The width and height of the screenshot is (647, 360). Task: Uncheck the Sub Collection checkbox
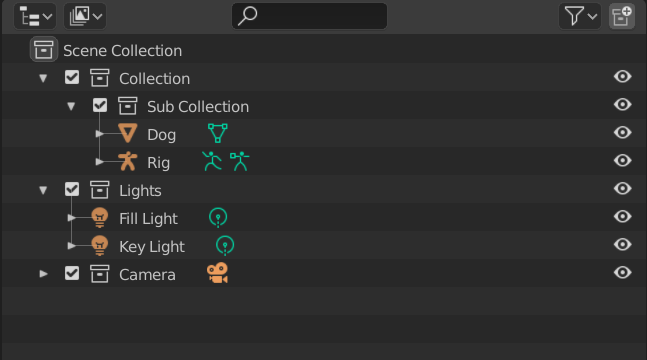(100, 105)
